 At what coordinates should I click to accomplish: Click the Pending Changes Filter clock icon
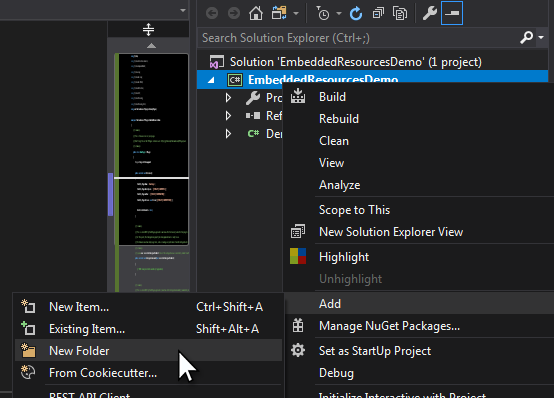tap(322, 13)
